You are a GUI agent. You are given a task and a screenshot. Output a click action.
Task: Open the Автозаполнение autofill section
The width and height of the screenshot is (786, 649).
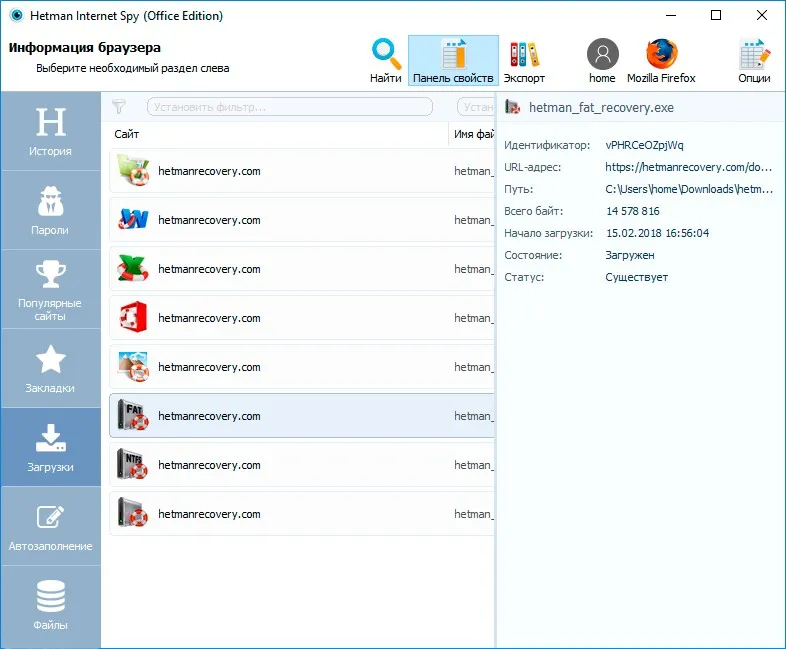(x=50, y=526)
